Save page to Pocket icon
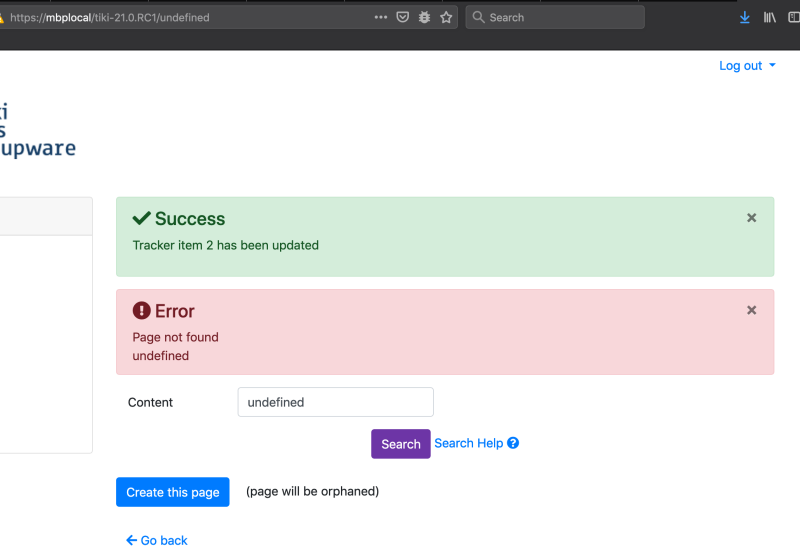The height and width of the screenshot is (558, 800). [x=403, y=17]
